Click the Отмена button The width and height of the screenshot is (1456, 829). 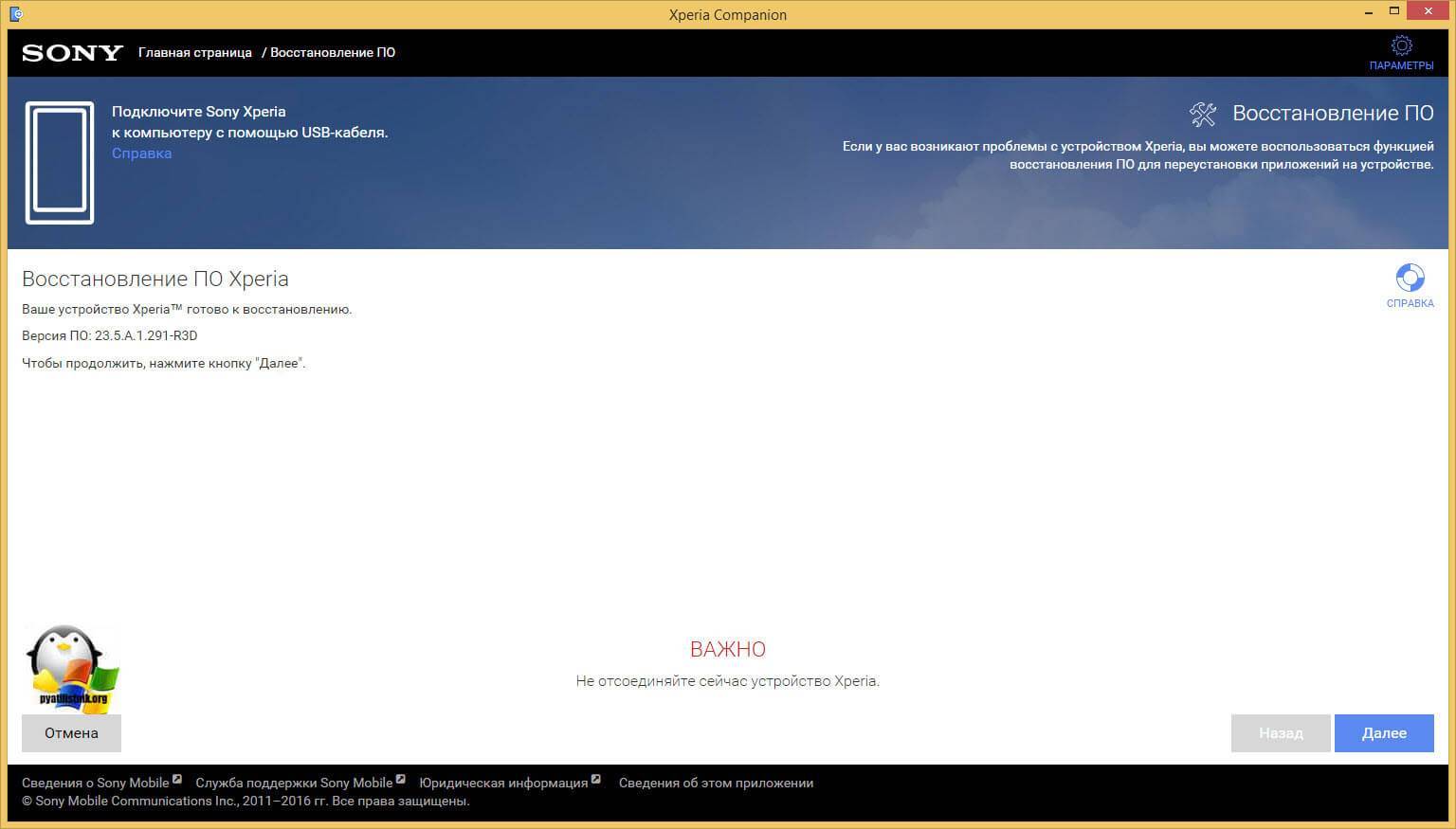tap(71, 733)
